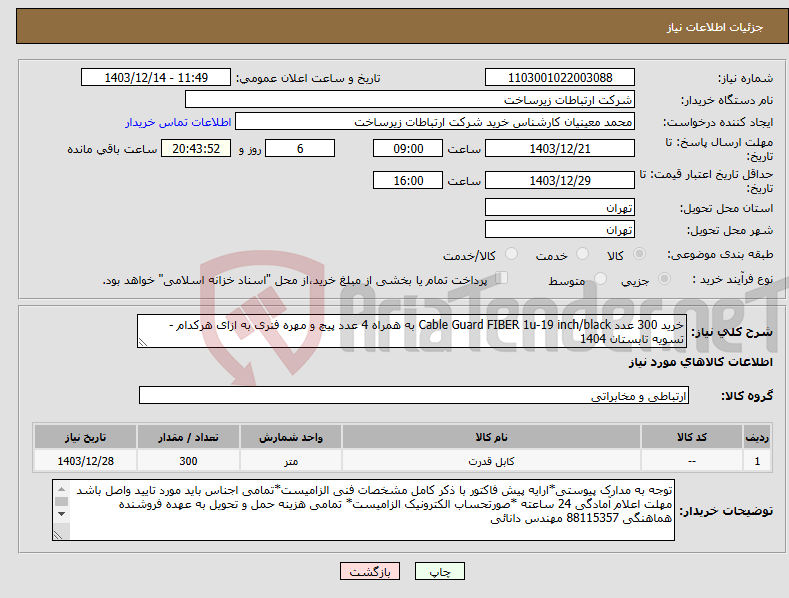Click the goods group field ارتباطی و مخابراتی

414,396
